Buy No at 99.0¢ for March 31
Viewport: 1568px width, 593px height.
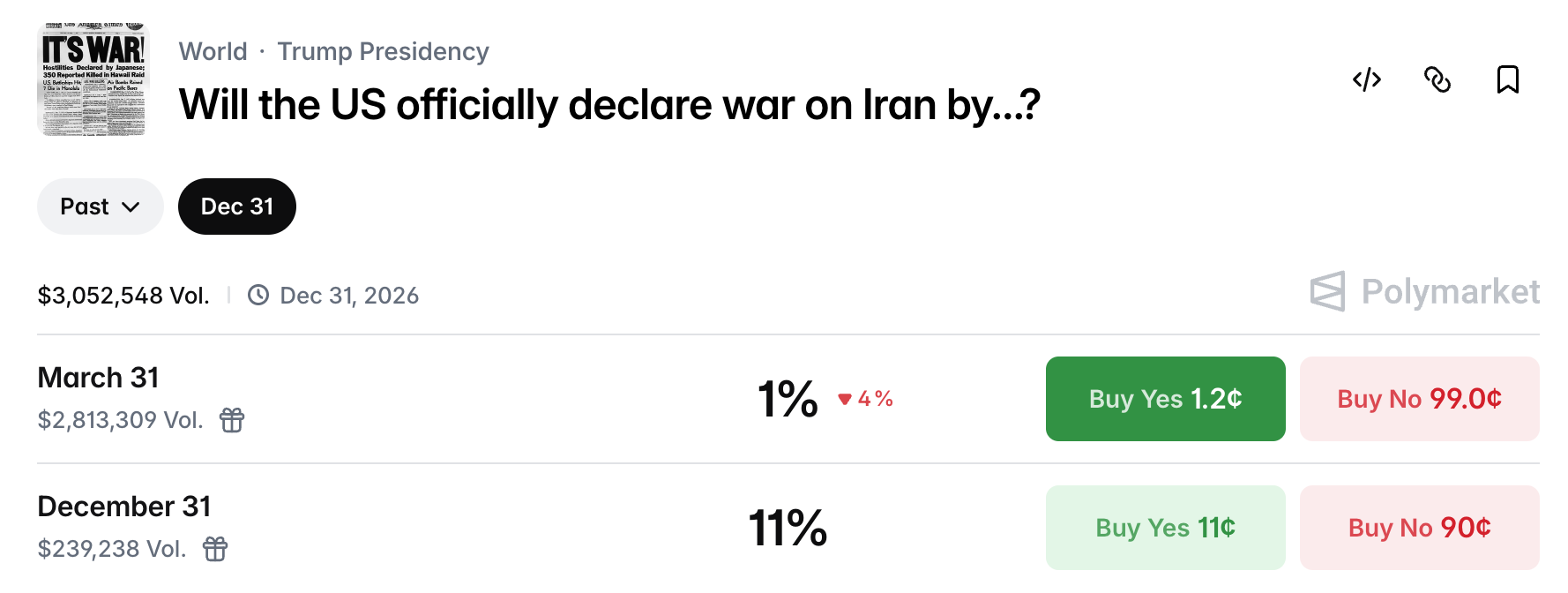(1419, 399)
